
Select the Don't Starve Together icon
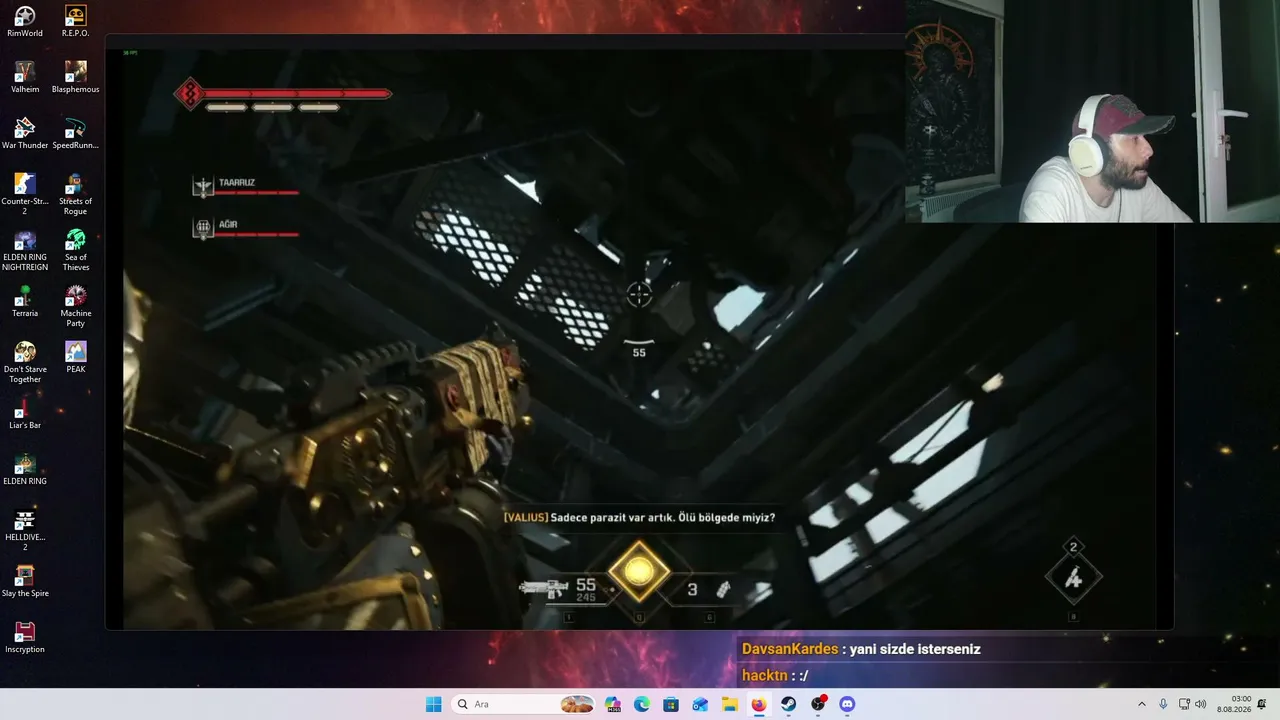click(25, 362)
